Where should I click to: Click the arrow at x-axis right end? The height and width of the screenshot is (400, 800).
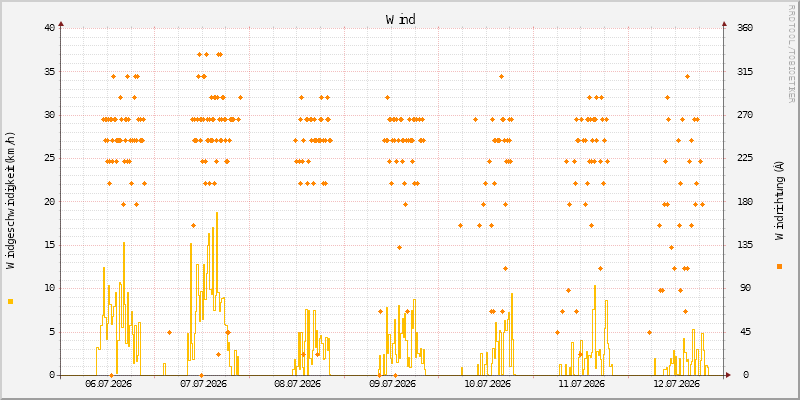pos(729,375)
